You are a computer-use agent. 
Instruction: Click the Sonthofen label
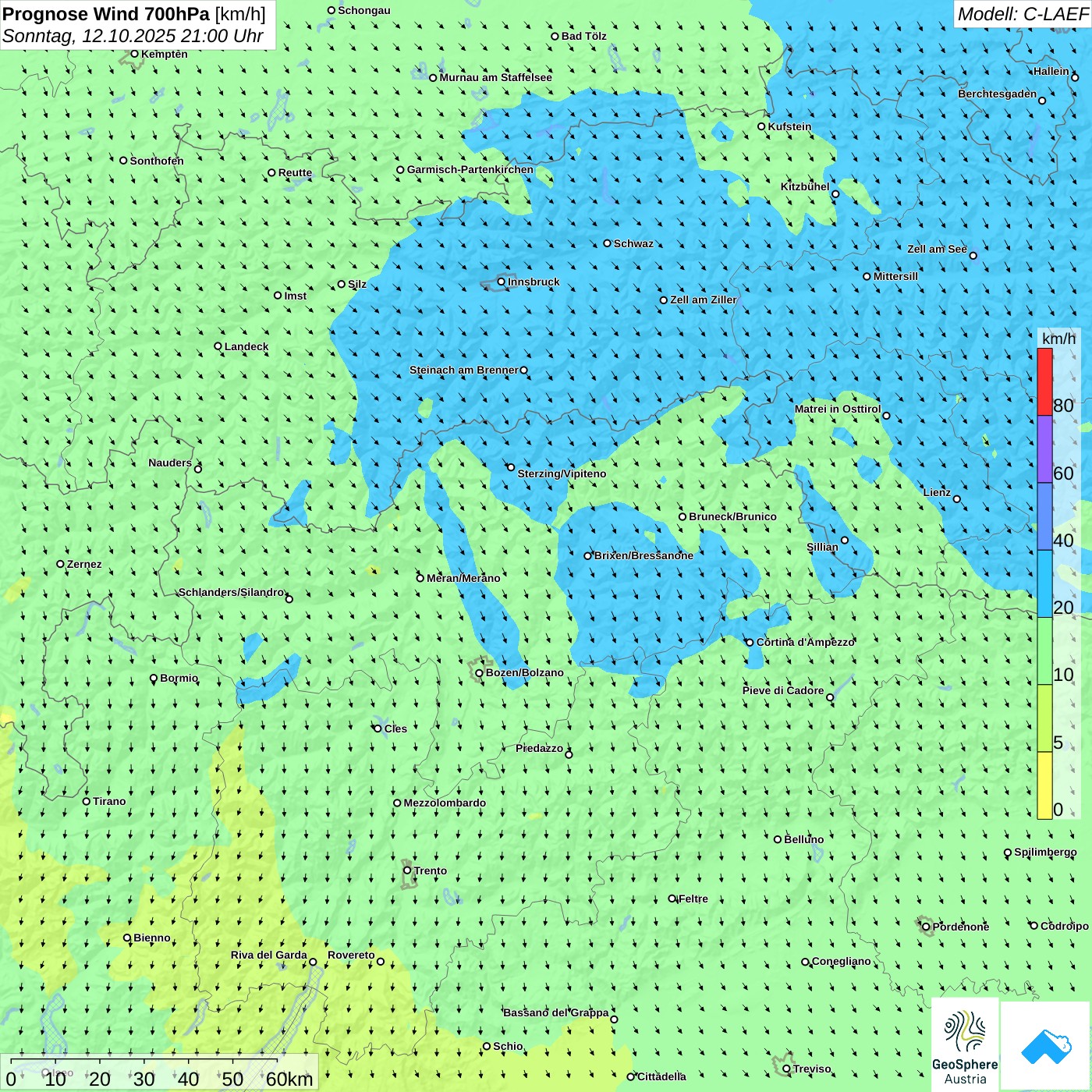click(x=157, y=161)
